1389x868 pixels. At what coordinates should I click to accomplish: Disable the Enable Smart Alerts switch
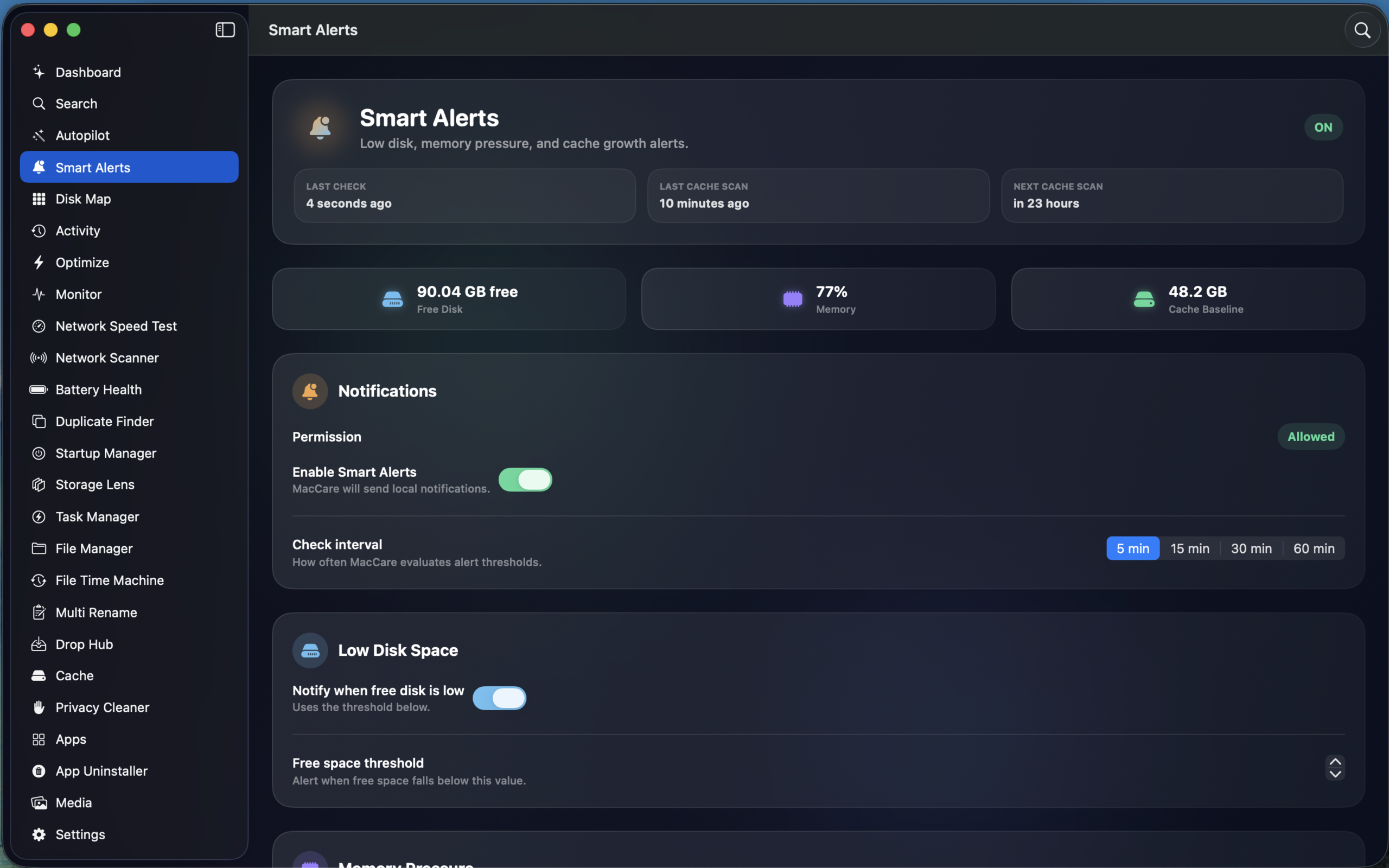coord(525,480)
